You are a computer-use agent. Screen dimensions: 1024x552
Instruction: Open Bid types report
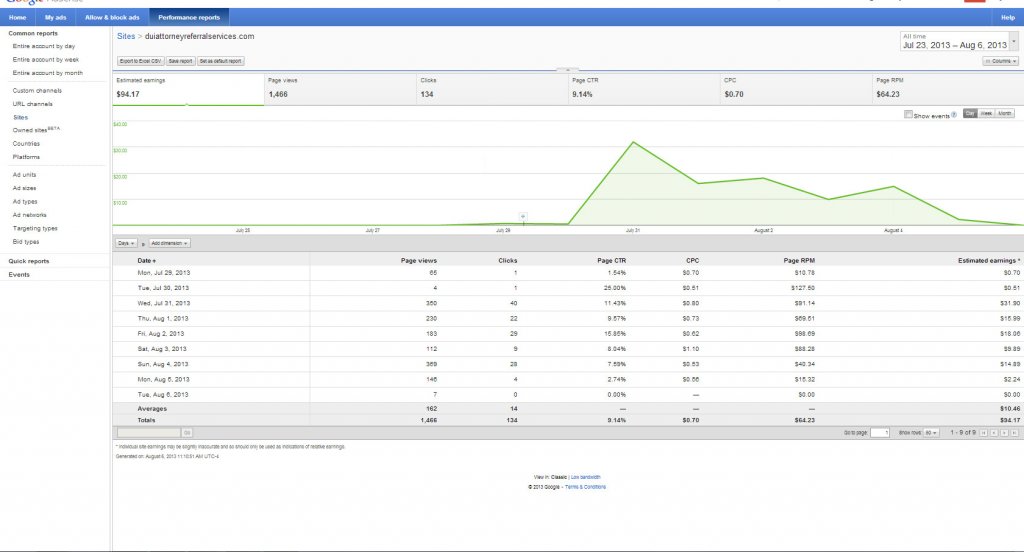pyautogui.click(x=26, y=242)
